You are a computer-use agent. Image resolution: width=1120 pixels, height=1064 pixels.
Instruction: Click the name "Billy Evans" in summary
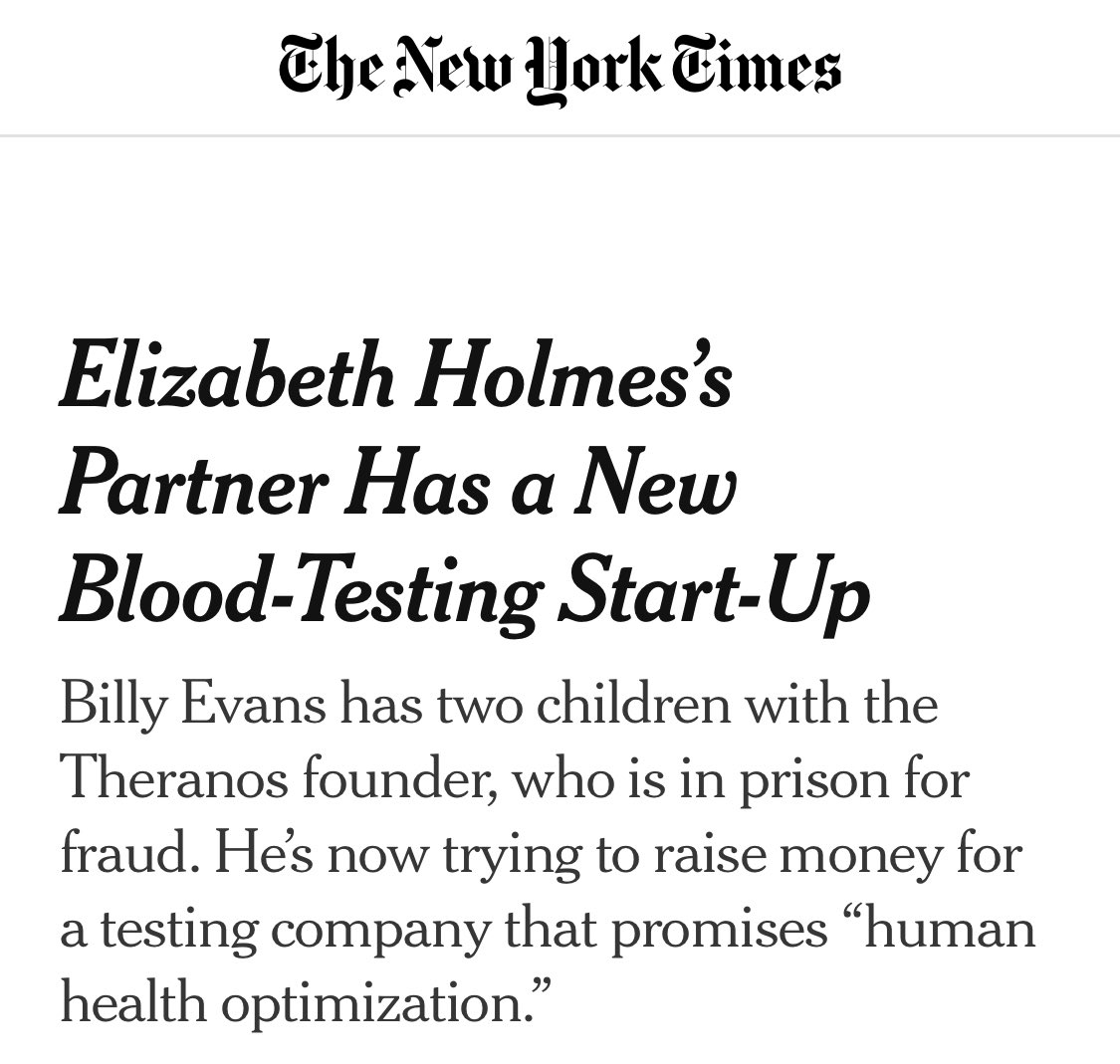tap(193, 706)
